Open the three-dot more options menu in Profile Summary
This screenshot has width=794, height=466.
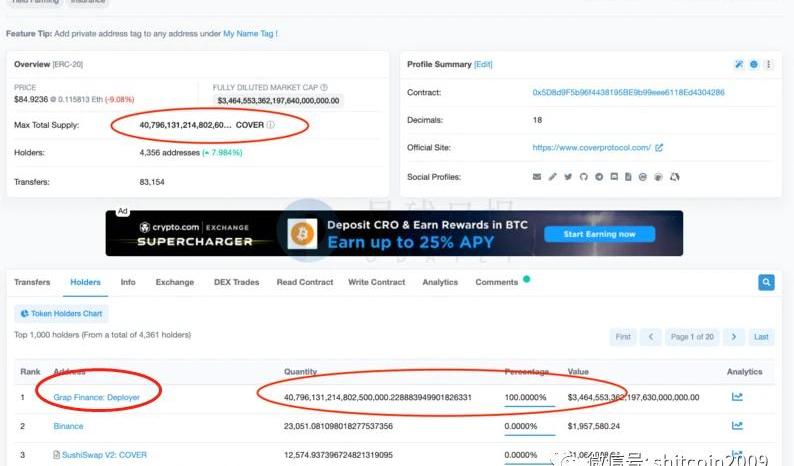click(x=768, y=65)
